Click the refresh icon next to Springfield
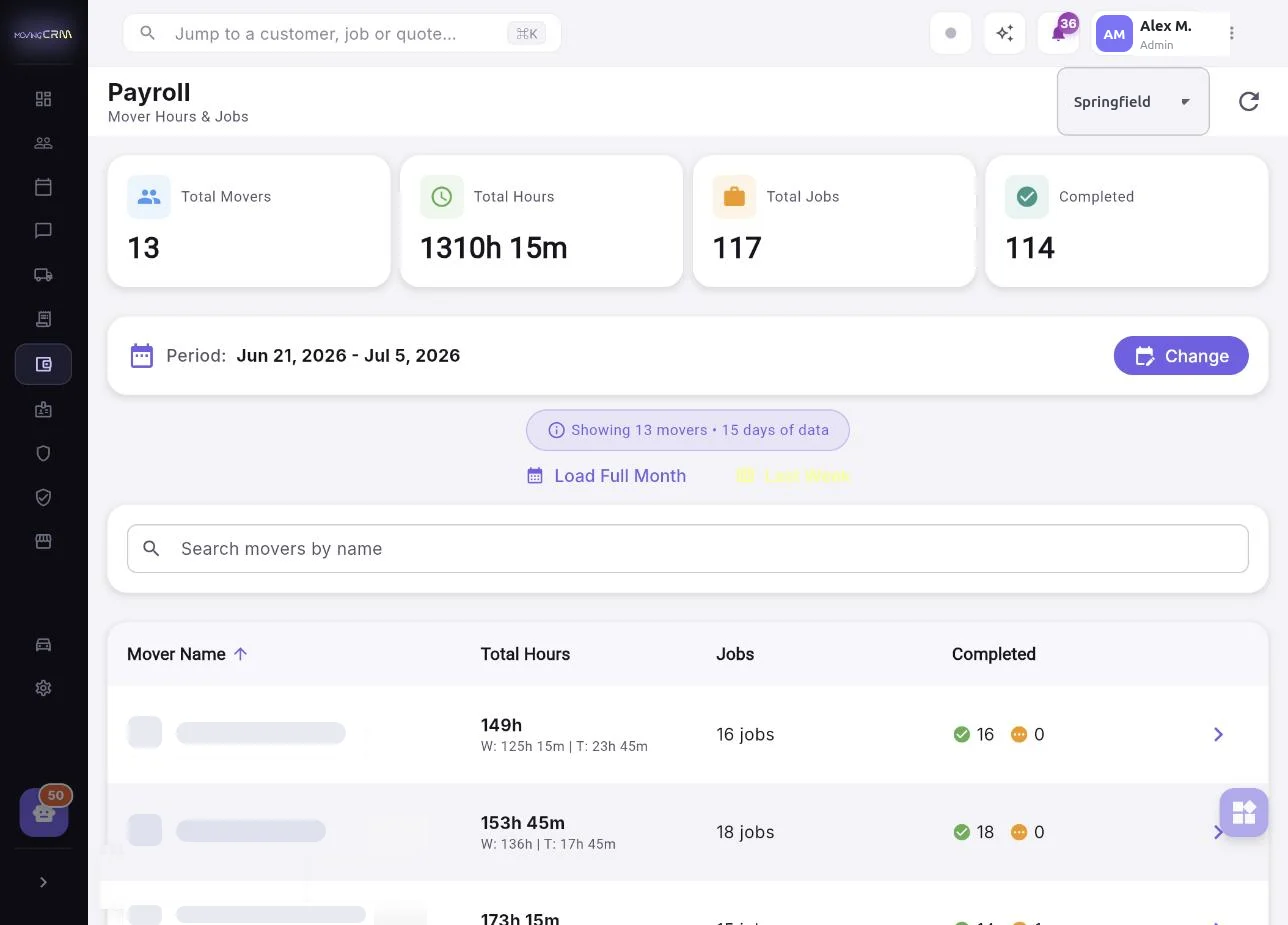The height and width of the screenshot is (925, 1288). pyautogui.click(x=1249, y=101)
